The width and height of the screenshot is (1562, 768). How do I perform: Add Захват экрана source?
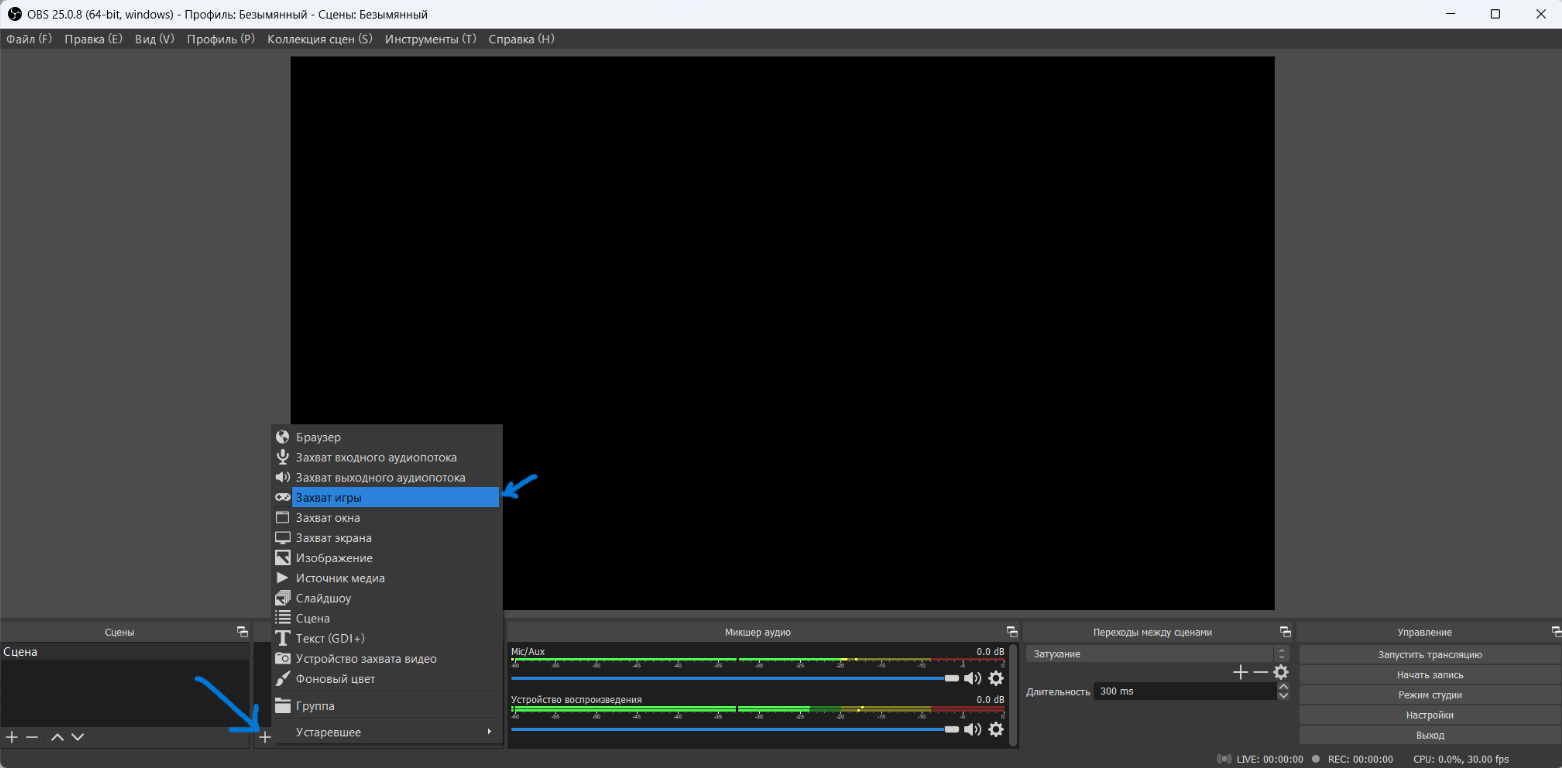pos(385,538)
